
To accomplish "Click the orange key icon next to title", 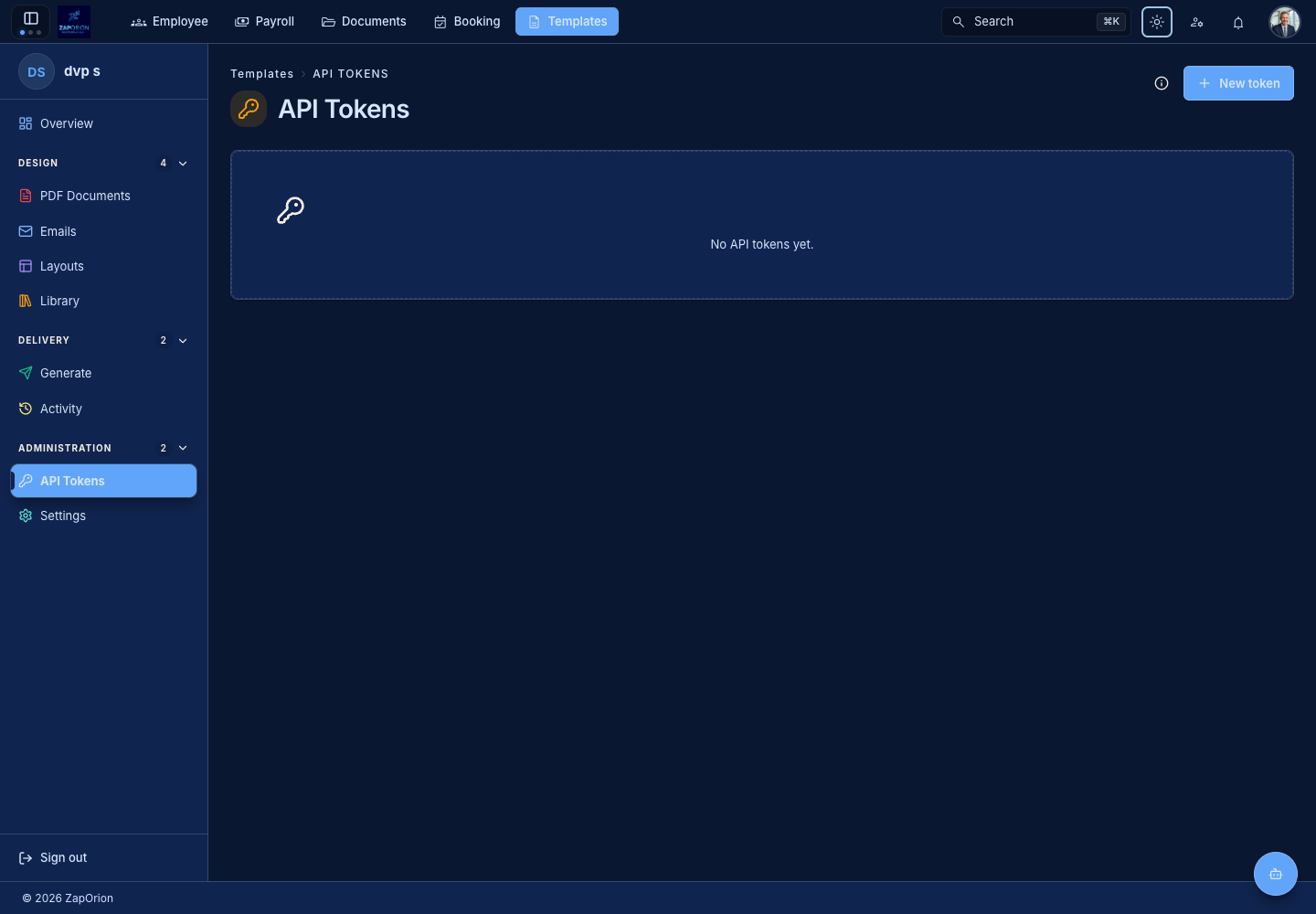I will pos(249,109).
